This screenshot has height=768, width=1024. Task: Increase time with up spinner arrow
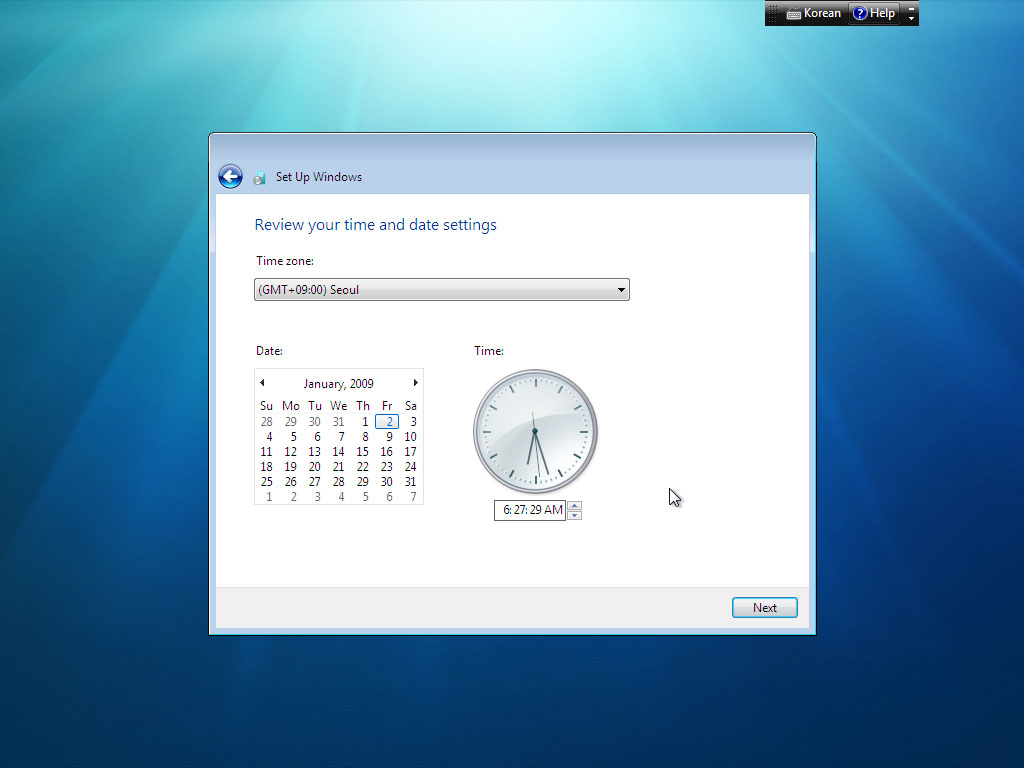(x=575, y=505)
